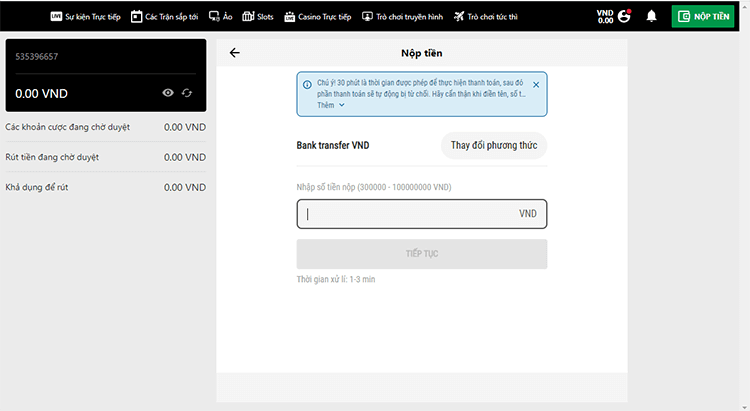Go to the Ảo virtual sports menu
This screenshot has width=750, height=411.
(x=221, y=17)
